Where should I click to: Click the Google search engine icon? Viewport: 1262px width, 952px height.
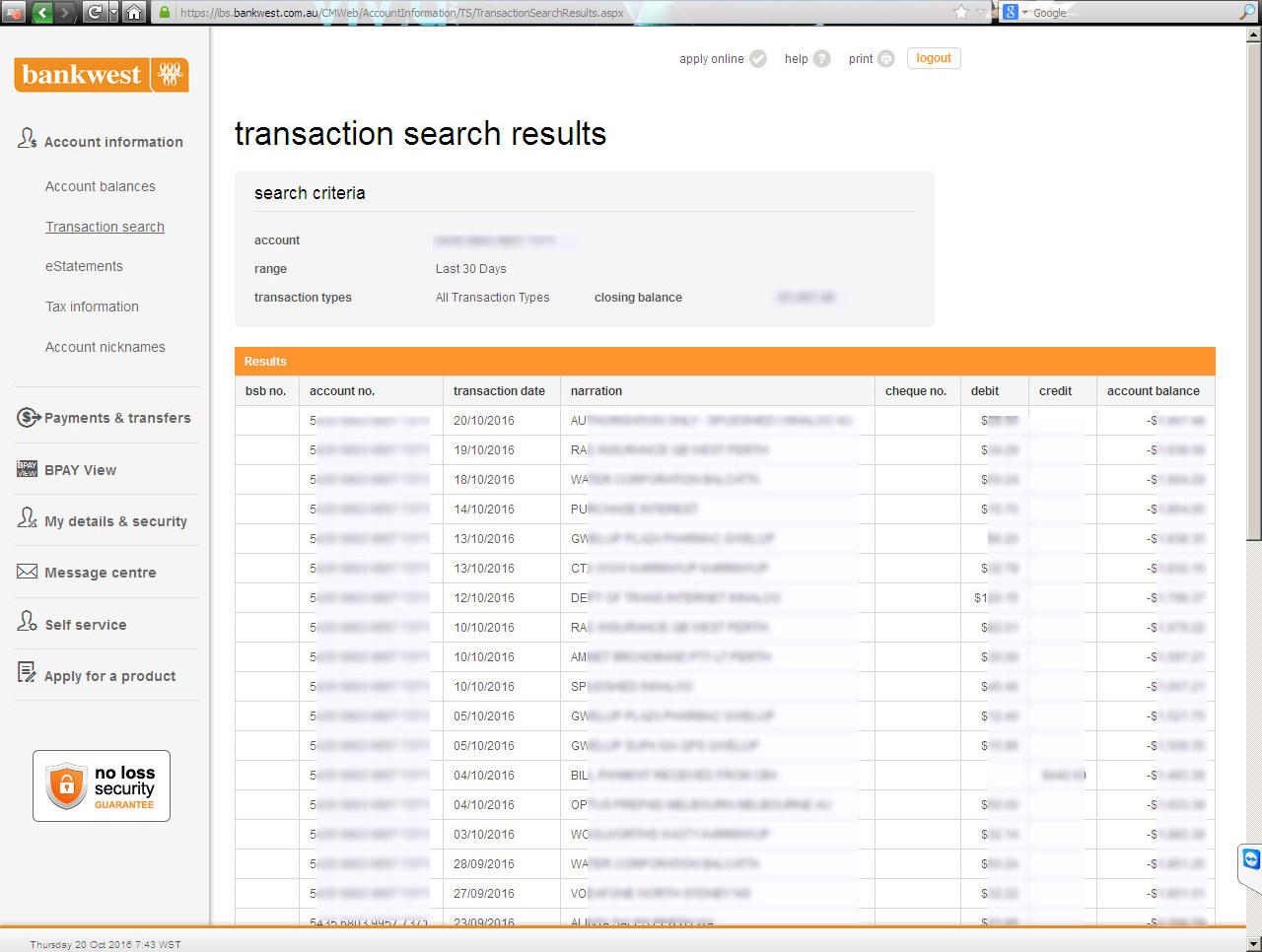(1011, 12)
